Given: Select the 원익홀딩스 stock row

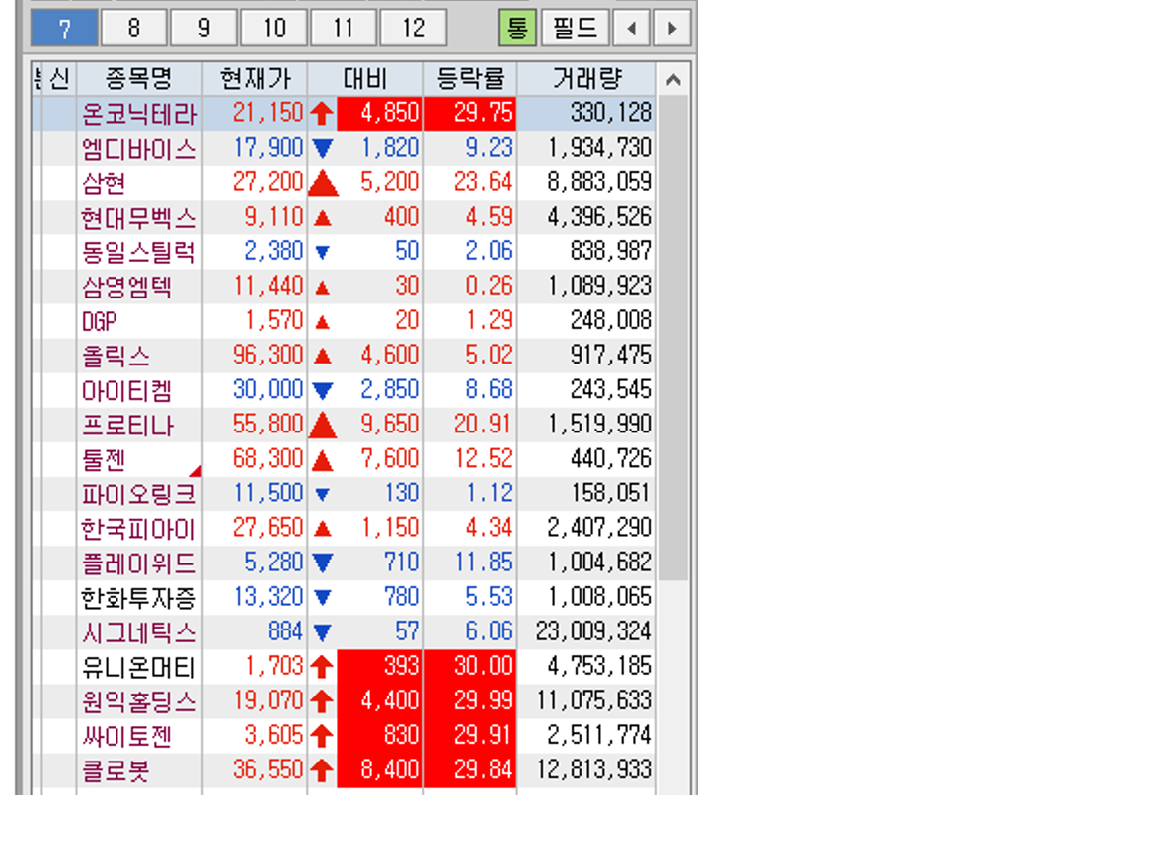Looking at the screenshot, I should [344, 701].
